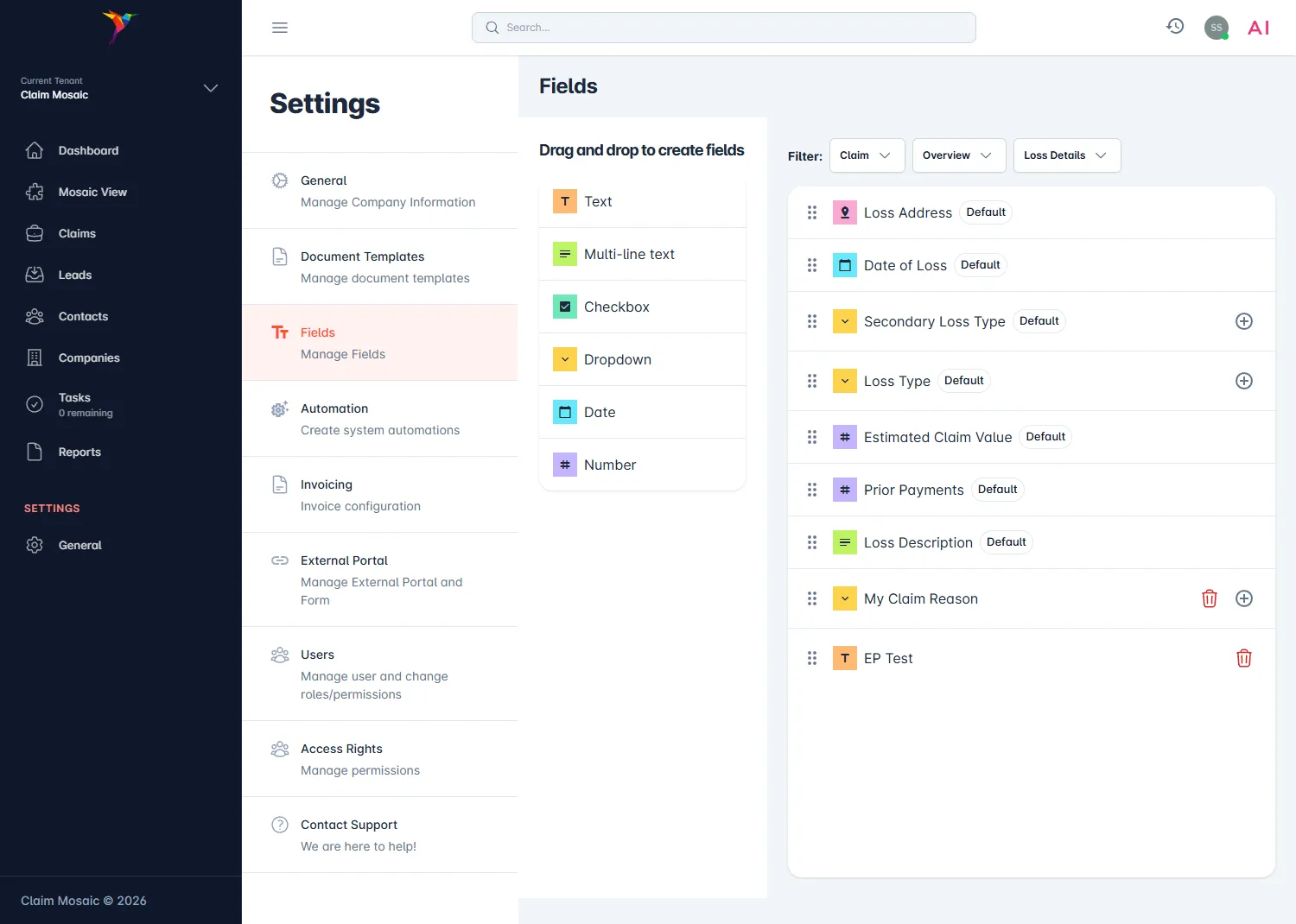This screenshot has height=924, width=1296.
Task: Select the Contacts icon in the sidebar
Action: click(35, 316)
